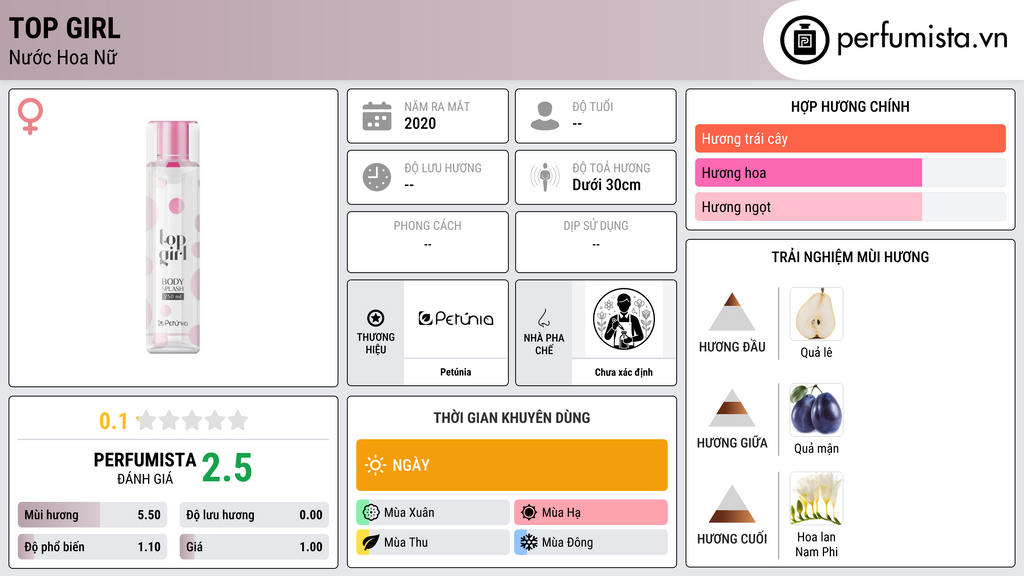
Task: Click the Dưới 30cm sillage value
Action: tap(606, 185)
